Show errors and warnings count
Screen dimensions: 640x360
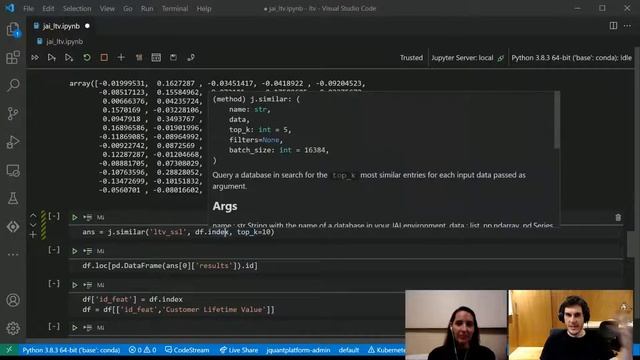pyautogui.click(x=142, y=350)
